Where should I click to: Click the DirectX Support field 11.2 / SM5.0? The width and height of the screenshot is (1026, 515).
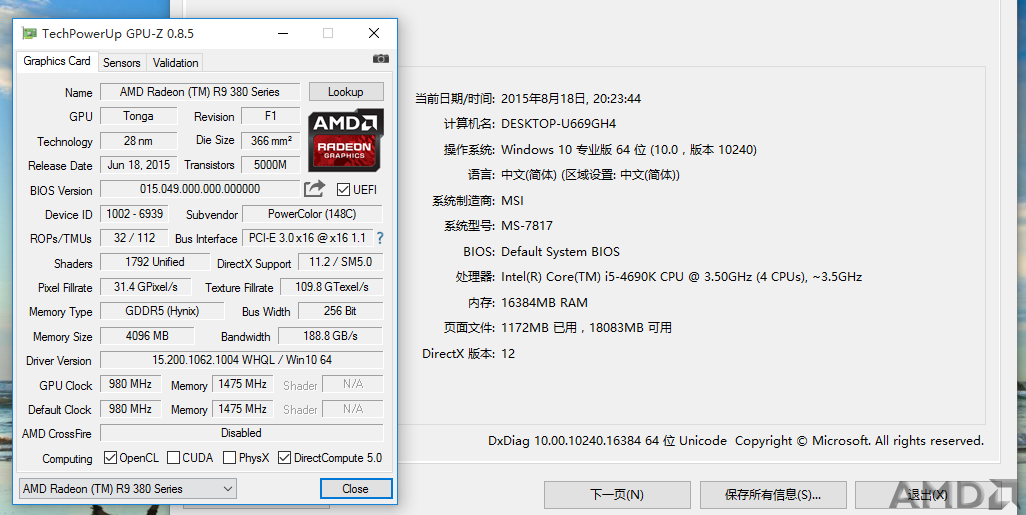click(x=340, y=262)
